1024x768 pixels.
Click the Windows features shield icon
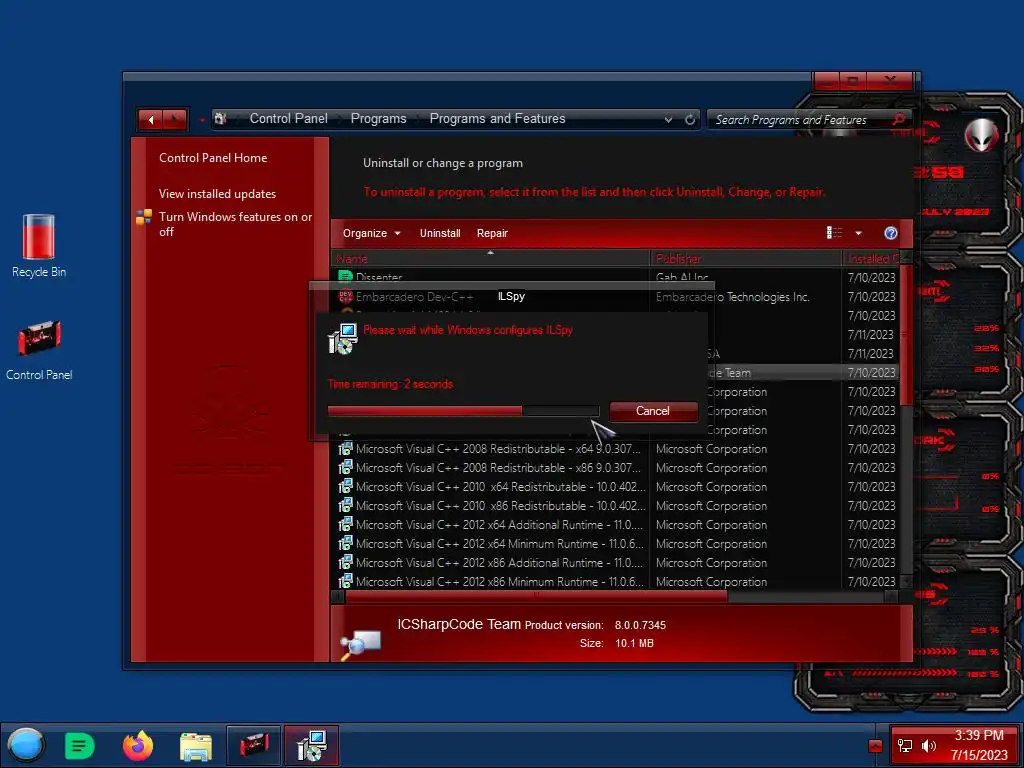coord(144,217)
